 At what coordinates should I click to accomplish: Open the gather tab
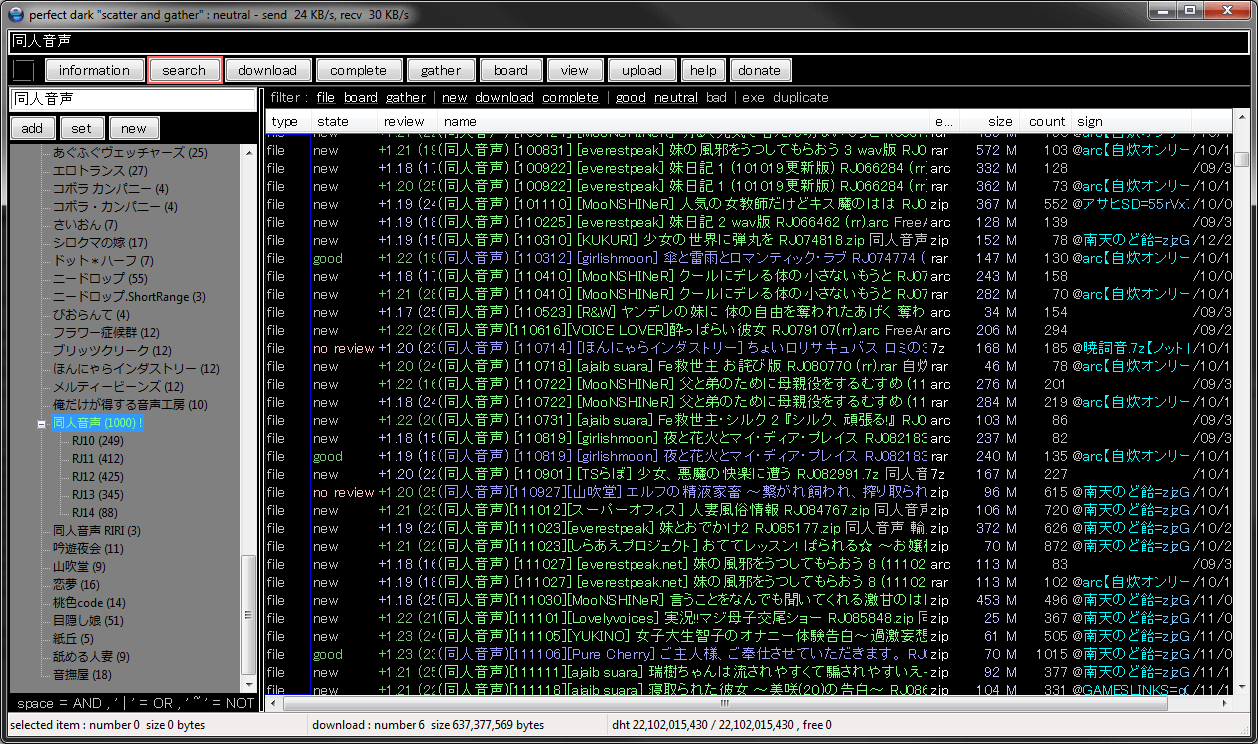click(x=441, y=70)
